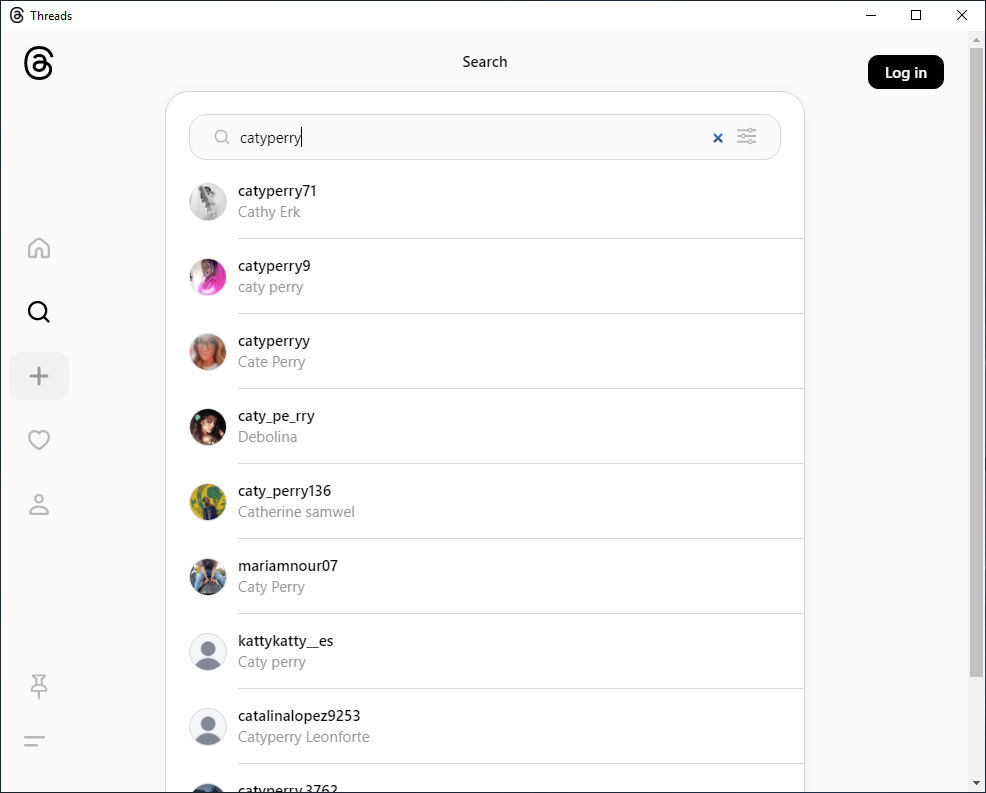
Task: Select username catyperry71
Action: coord(277,191)
